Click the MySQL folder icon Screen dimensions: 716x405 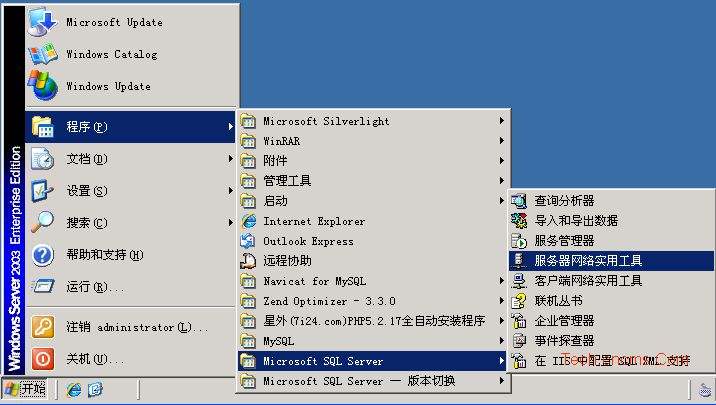click(x=248, y=341)
